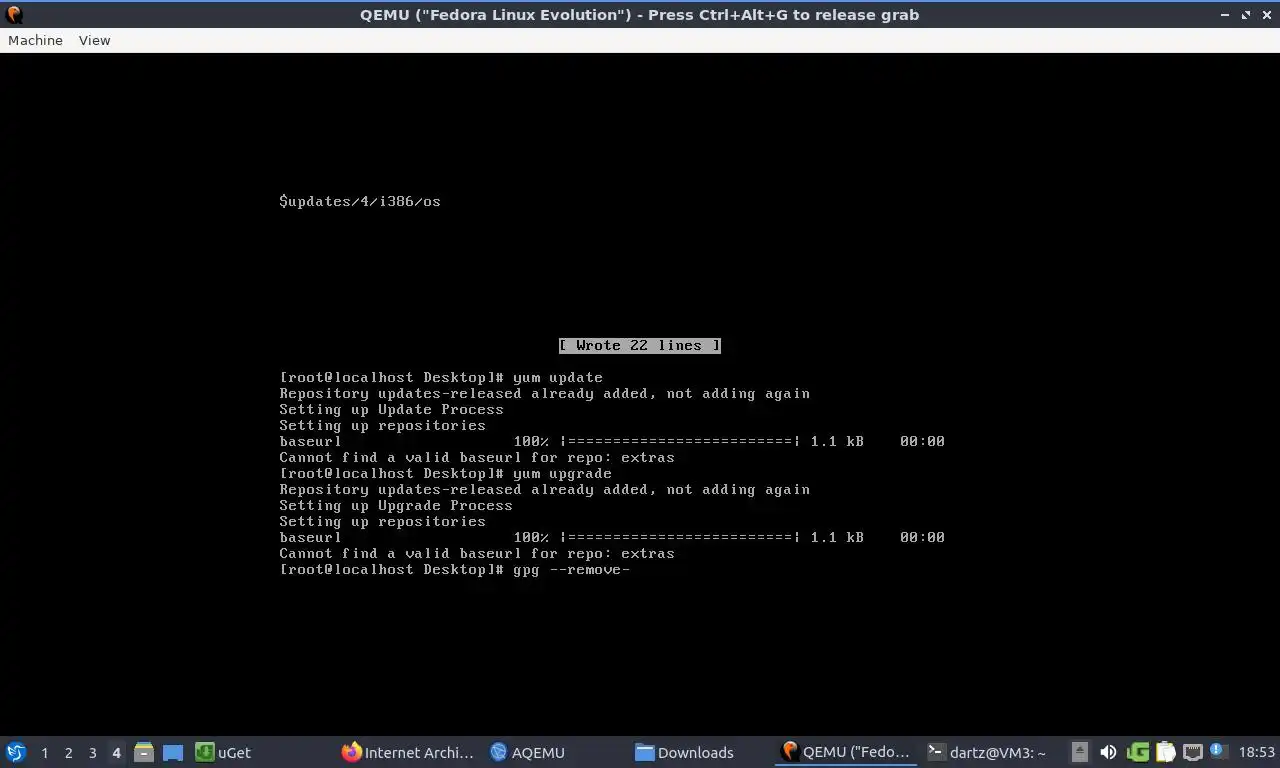Click the 'gpg --remove-' command prompt line
This screenshot has height=768, width=1280.
pos(455,569)
